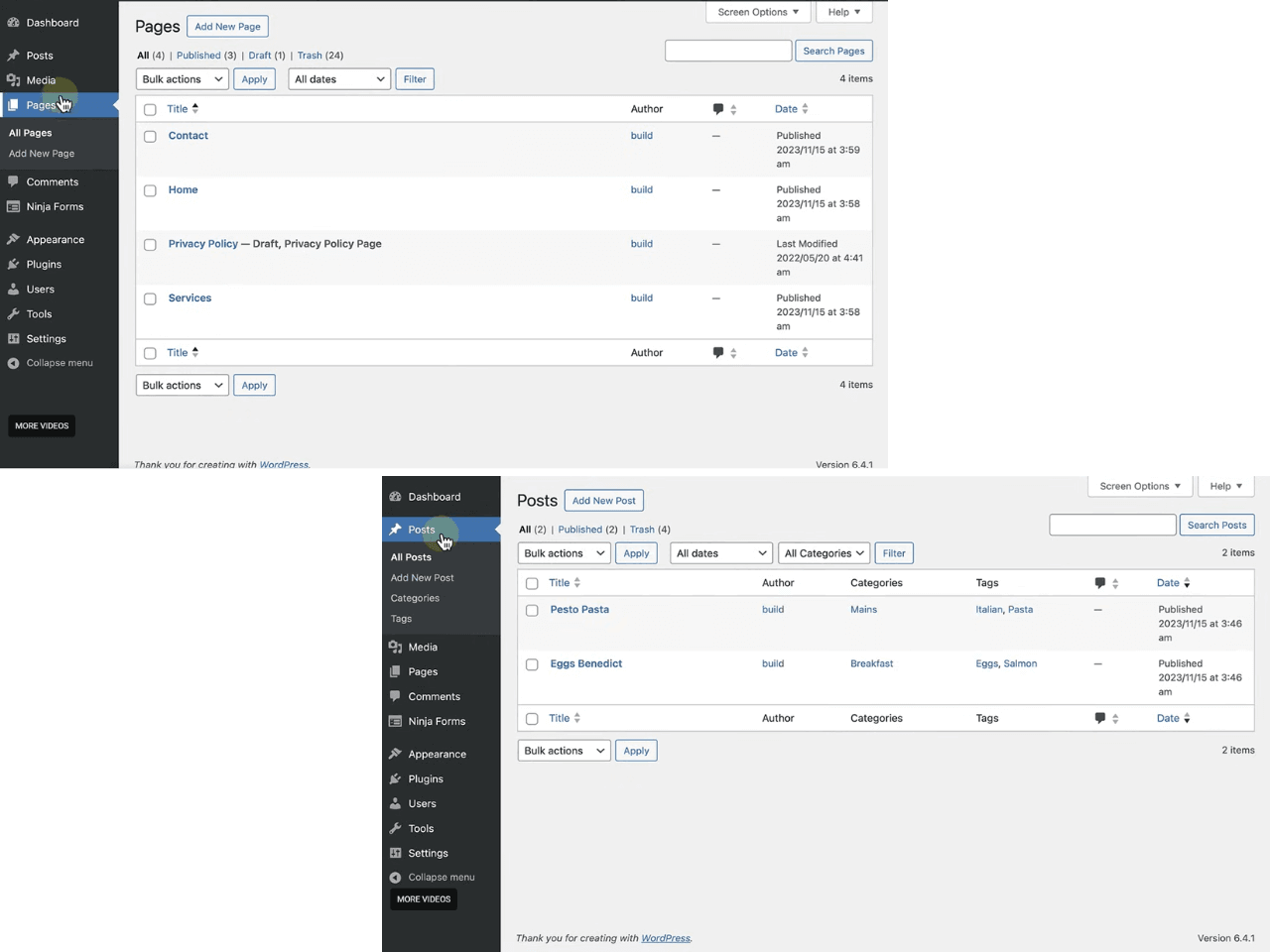Expand Help panel in Pages window
Screen dimensions: 1270x952
click(844, 12)
